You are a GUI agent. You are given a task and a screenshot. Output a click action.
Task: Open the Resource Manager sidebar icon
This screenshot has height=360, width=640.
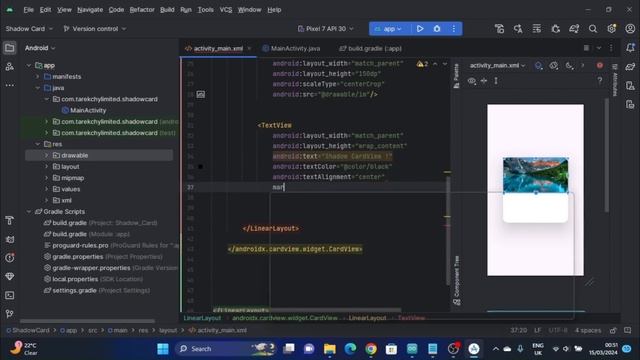9,67
